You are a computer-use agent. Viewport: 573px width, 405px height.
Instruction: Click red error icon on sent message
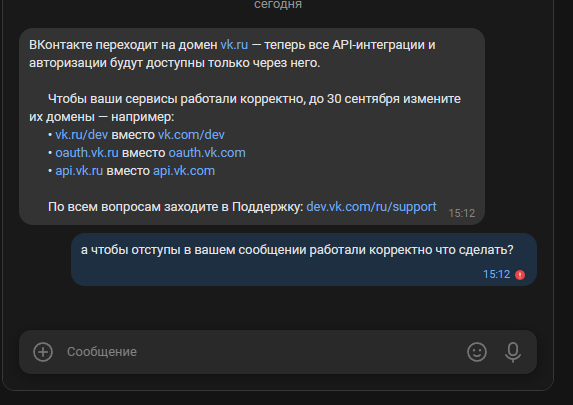[520, 275]
